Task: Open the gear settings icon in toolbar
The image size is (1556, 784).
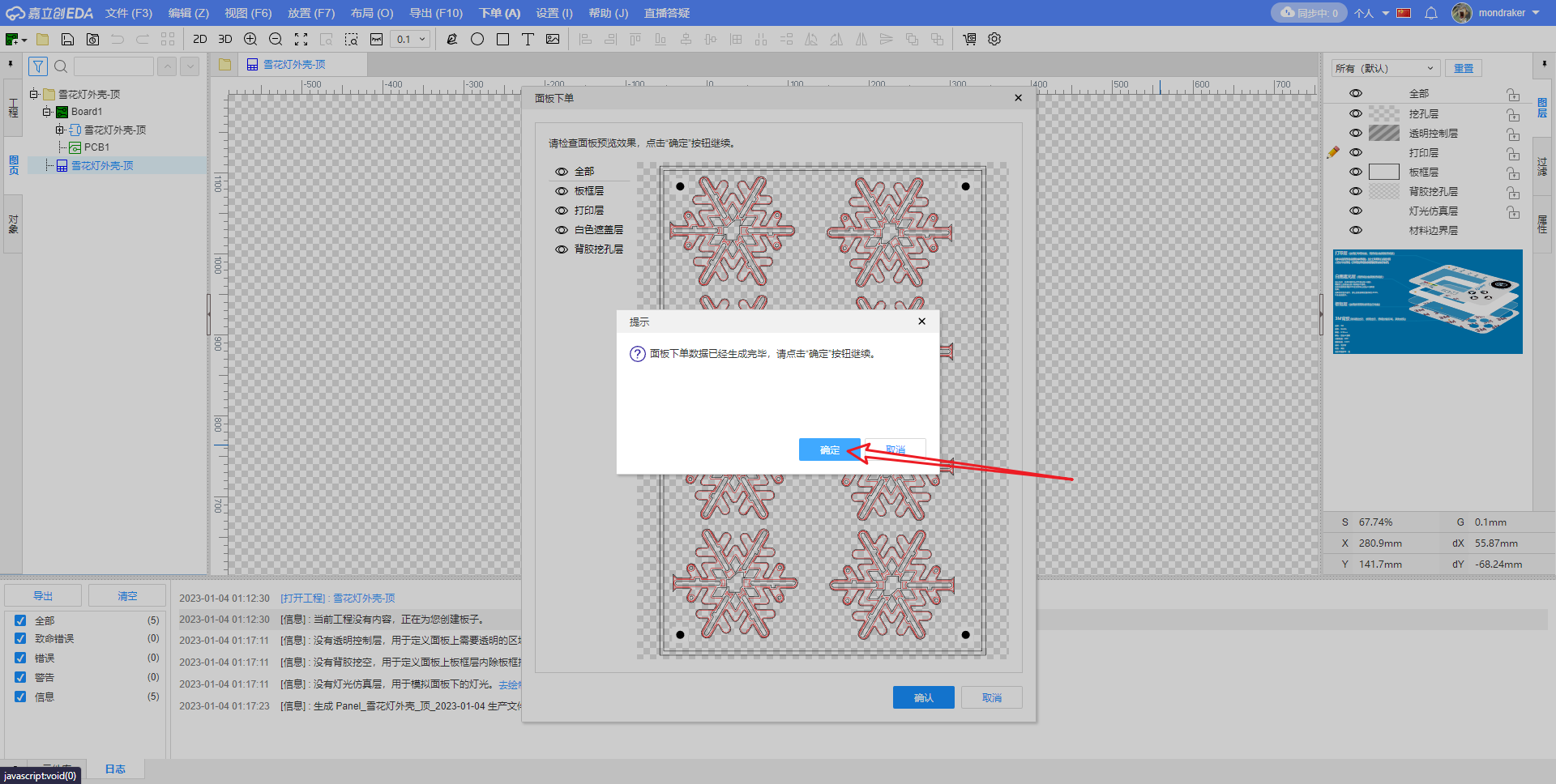Action: 994,39
